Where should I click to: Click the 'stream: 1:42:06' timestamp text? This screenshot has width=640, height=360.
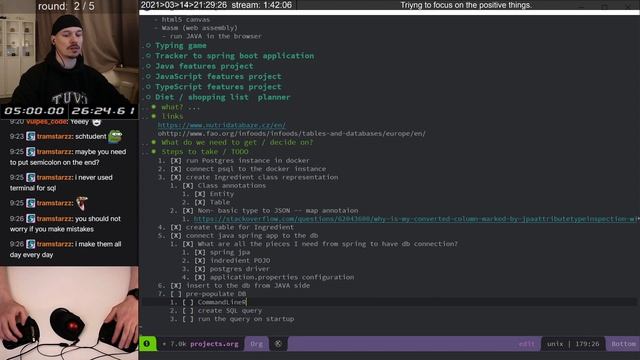tap(262, 5)
